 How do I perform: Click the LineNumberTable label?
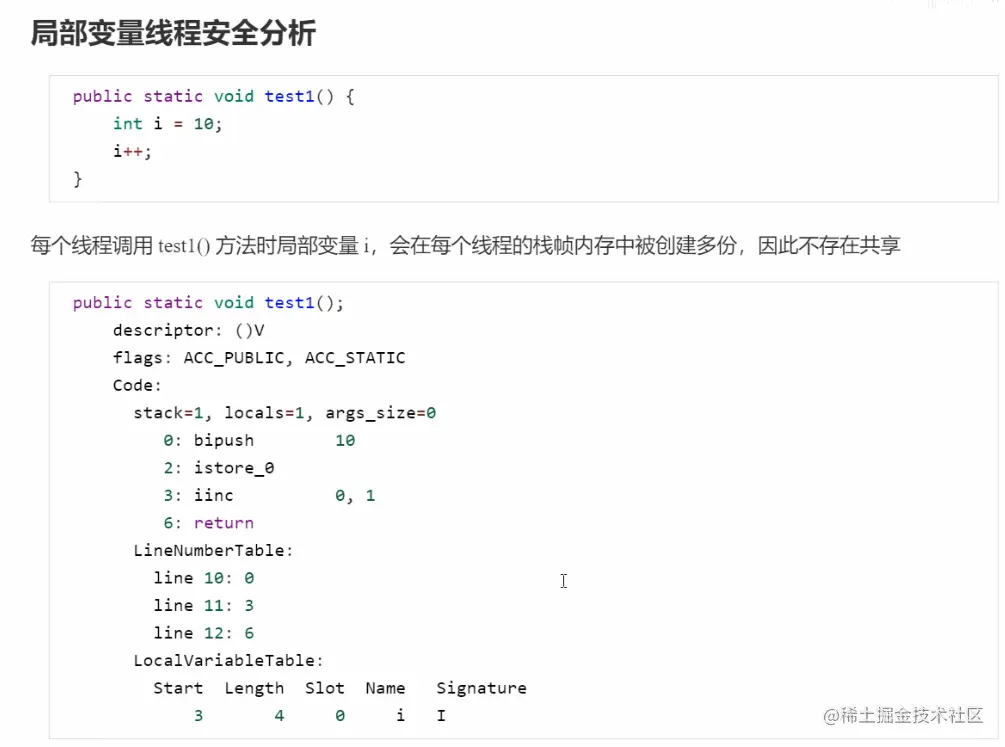214,550
